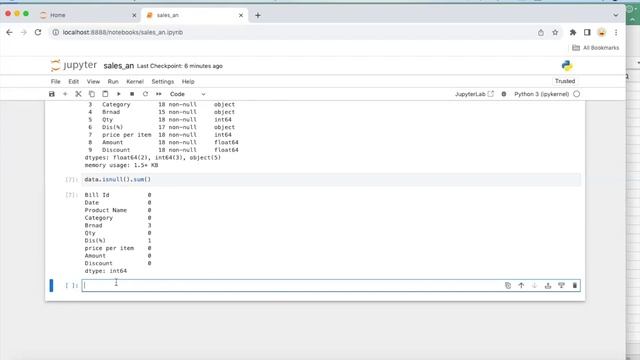
Task: Open the Chrome three-dot menu
Action: 616,32
